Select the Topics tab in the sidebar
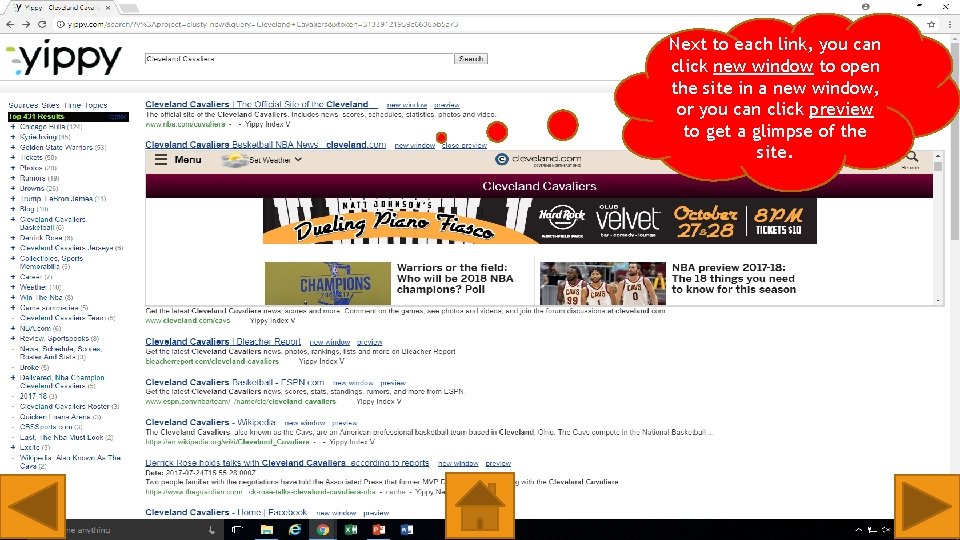Image resolution: width=960 pixels, height=540 pixels. (96, 105)
